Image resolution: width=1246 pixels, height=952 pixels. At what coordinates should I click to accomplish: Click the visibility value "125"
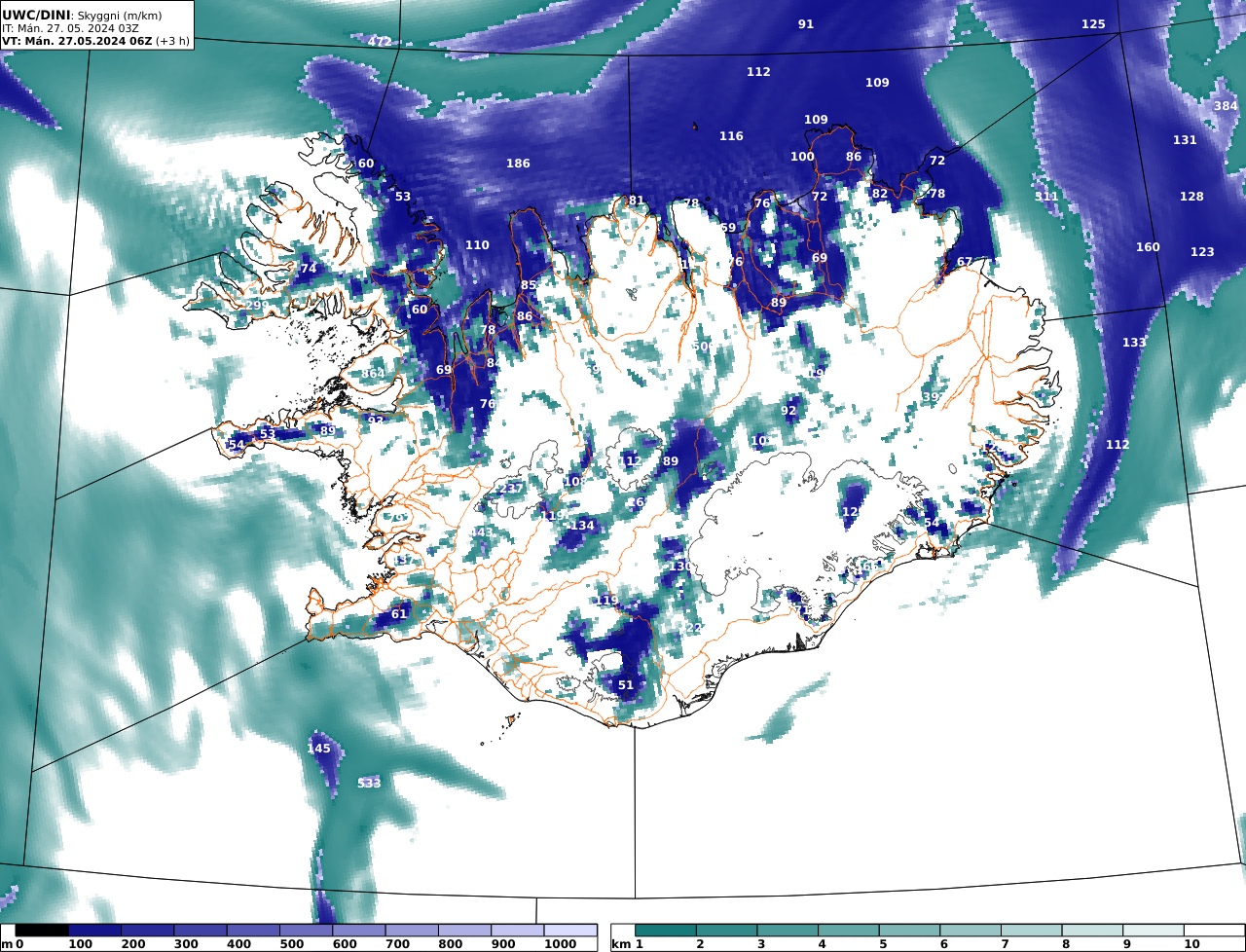(1093, 24)
